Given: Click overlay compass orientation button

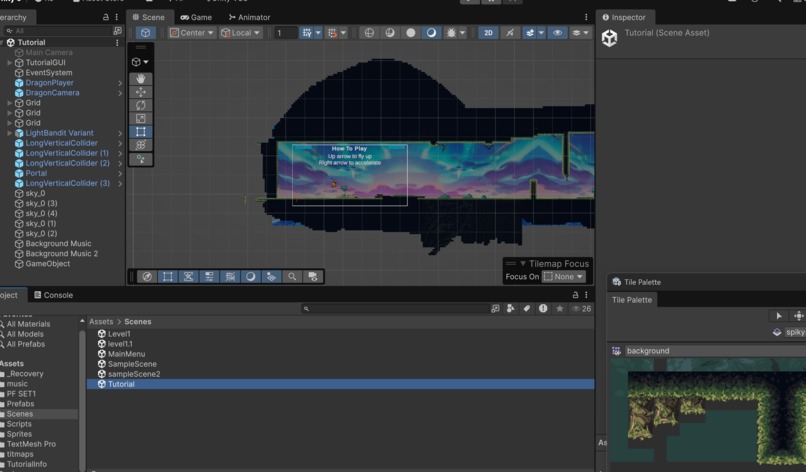Looking at the screenshot, I should (147, 277).
